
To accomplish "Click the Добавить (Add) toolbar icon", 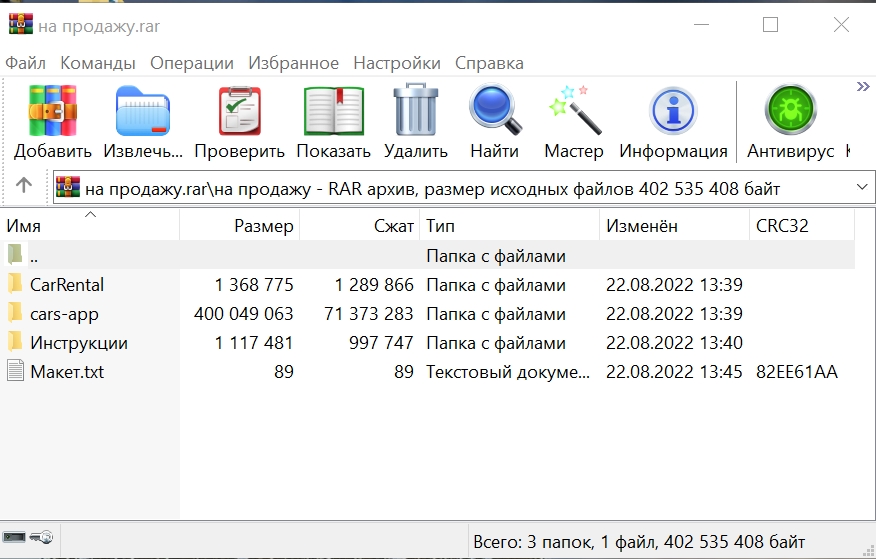I will point(52,112).
